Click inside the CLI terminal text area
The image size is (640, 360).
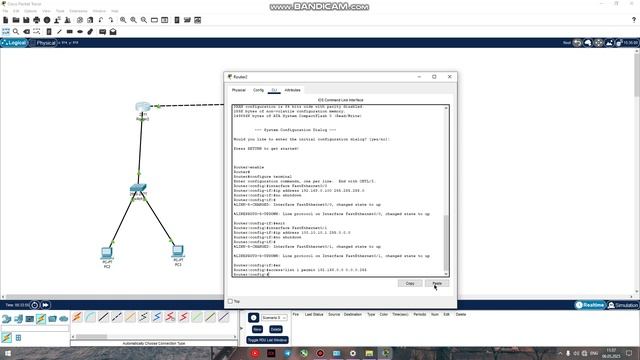tap(338, 191)
